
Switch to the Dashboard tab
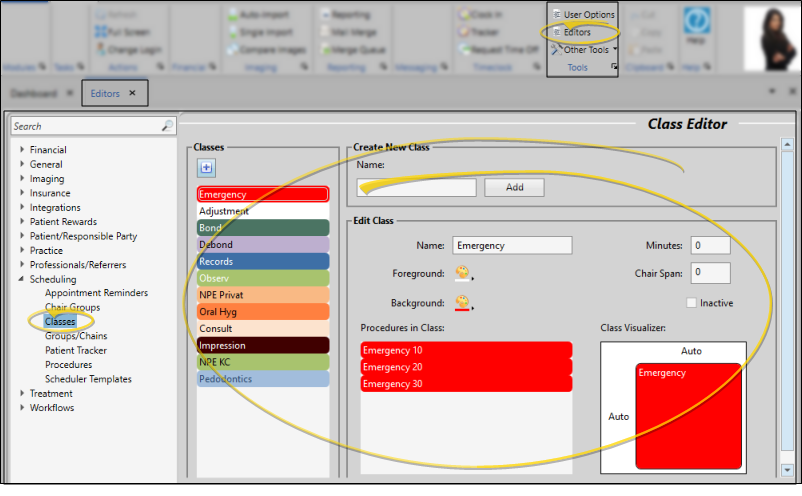point(33,93)
